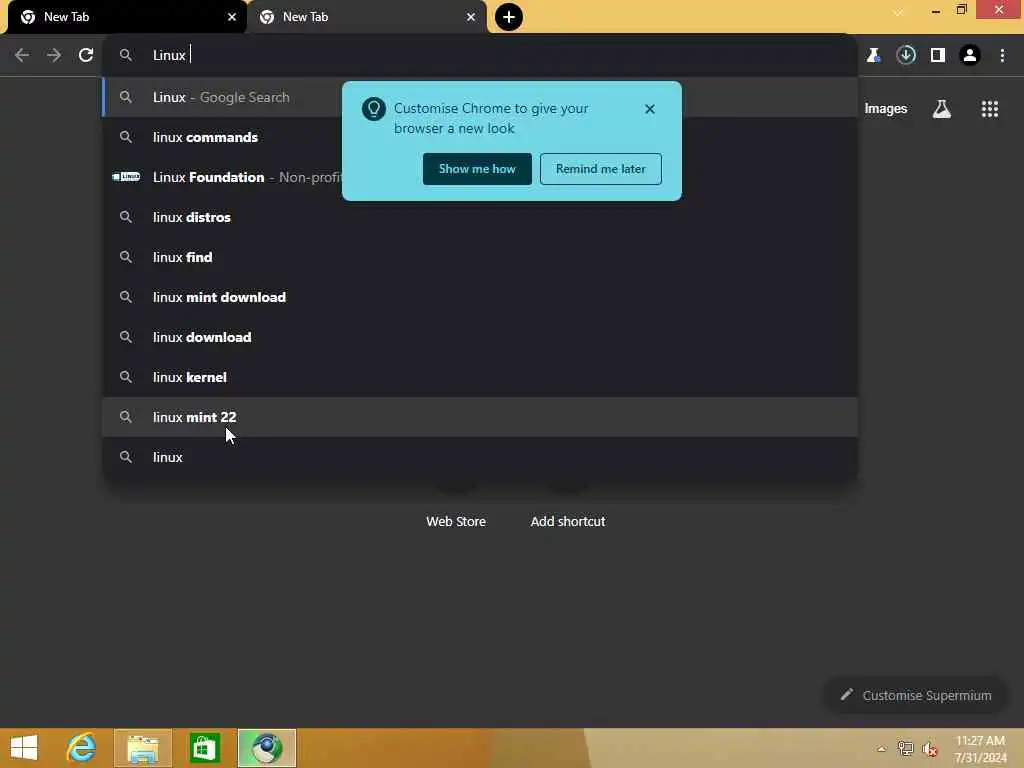The image size is (1024, 768).
Task: Open the tab search chevron in the title bar
Action: click(x=899, y=12)
